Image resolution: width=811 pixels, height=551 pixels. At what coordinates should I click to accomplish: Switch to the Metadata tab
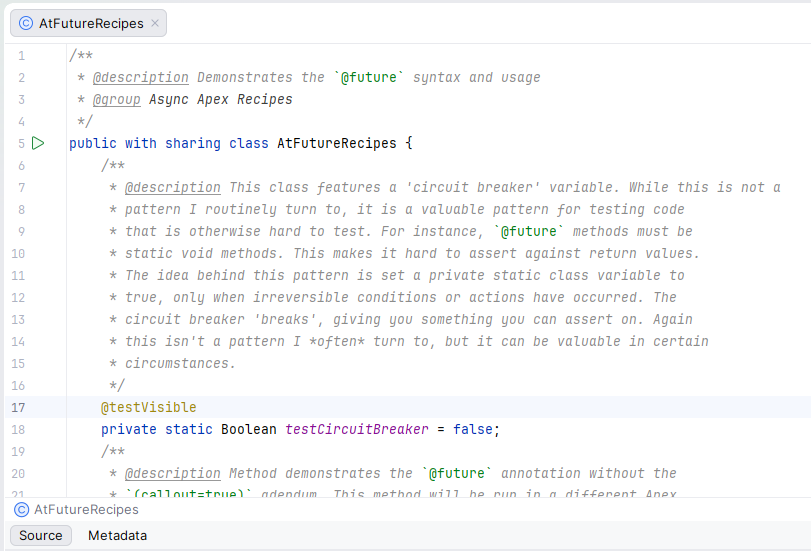117,535
